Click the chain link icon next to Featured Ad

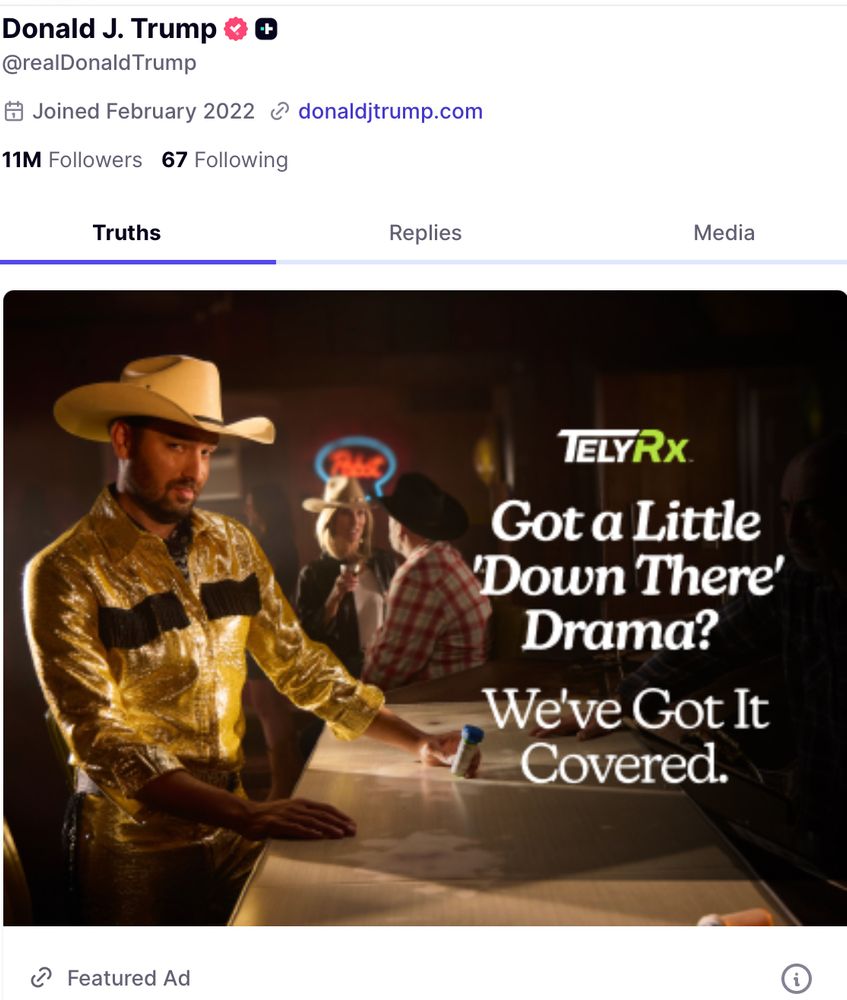[x=42, y=978]
